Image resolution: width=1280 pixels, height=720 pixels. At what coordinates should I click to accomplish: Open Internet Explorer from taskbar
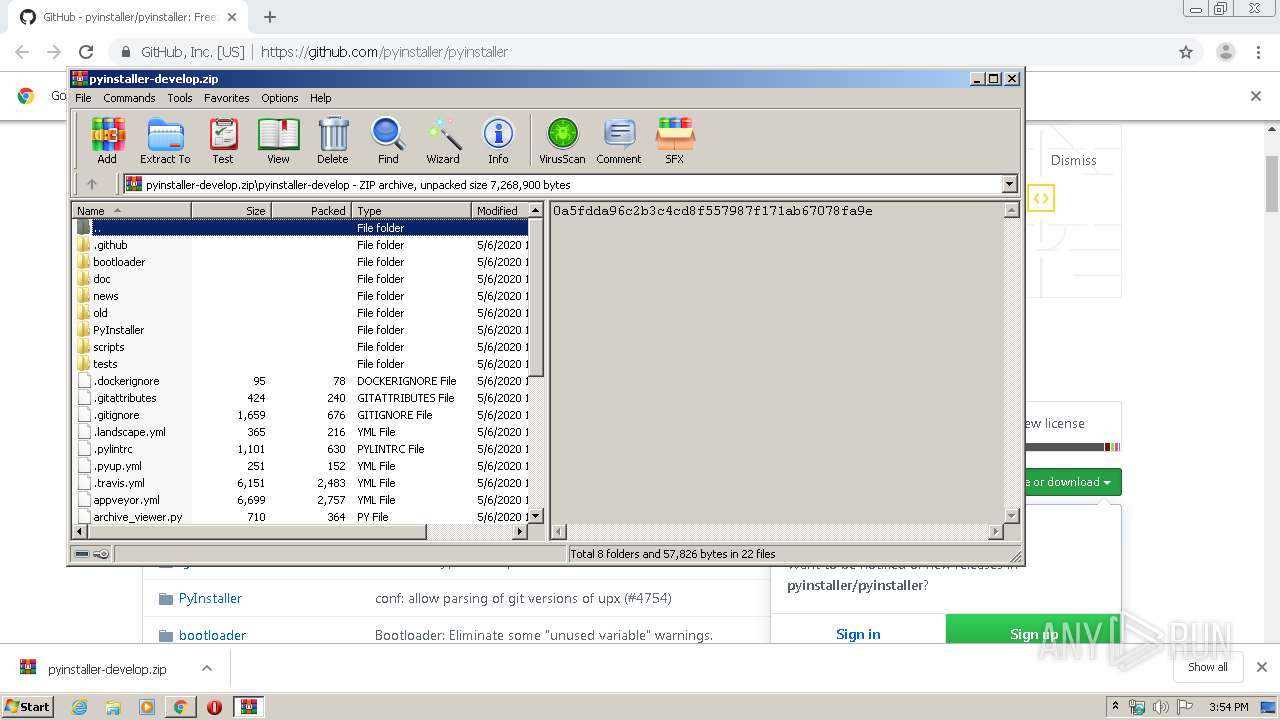(x=79, y=707)
